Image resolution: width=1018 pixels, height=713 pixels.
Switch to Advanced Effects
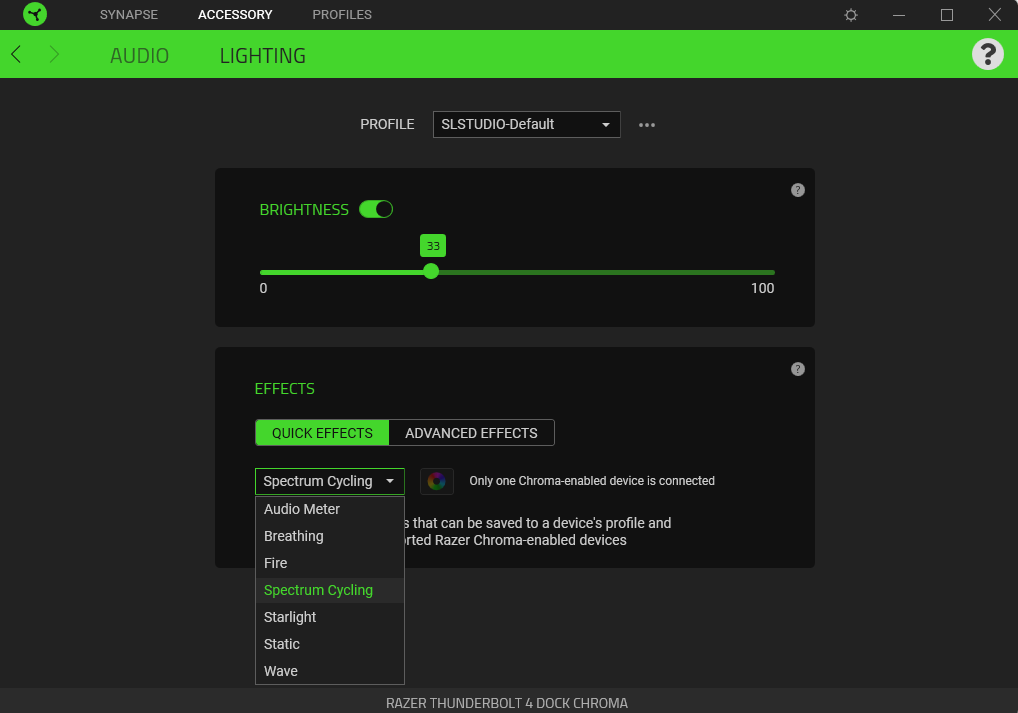coord(471,433)
